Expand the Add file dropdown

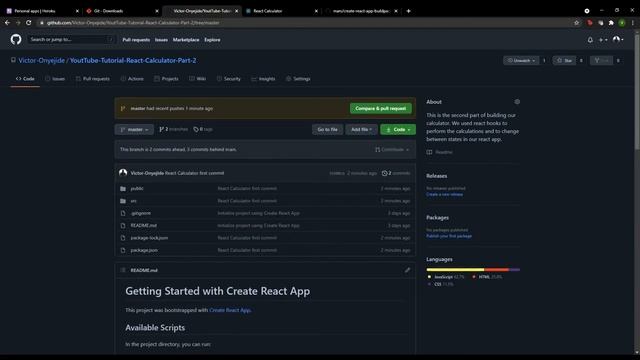[361, 129]
